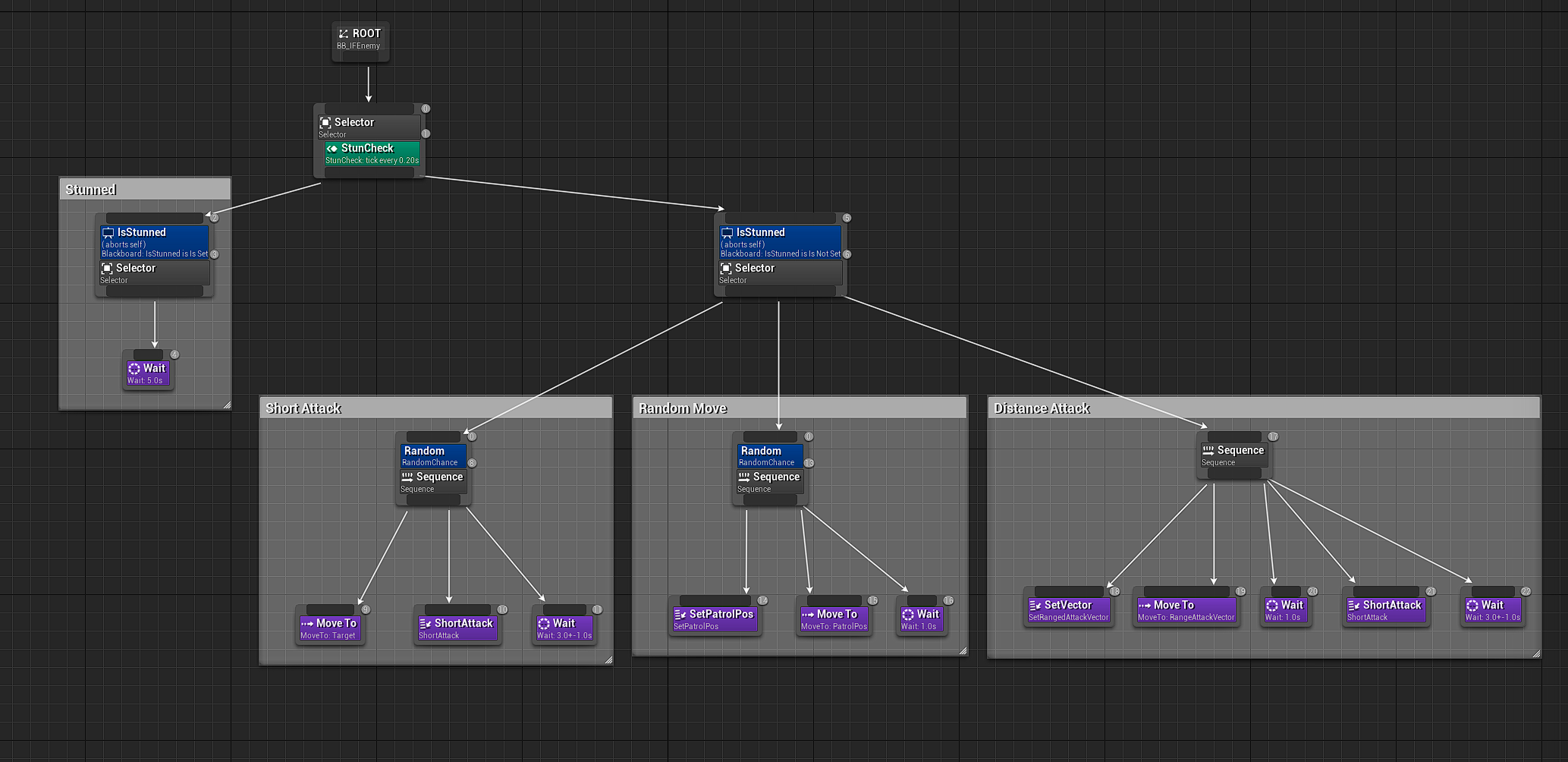
Task: Select the SetPatrolPos task
Action: click(715, 619)
